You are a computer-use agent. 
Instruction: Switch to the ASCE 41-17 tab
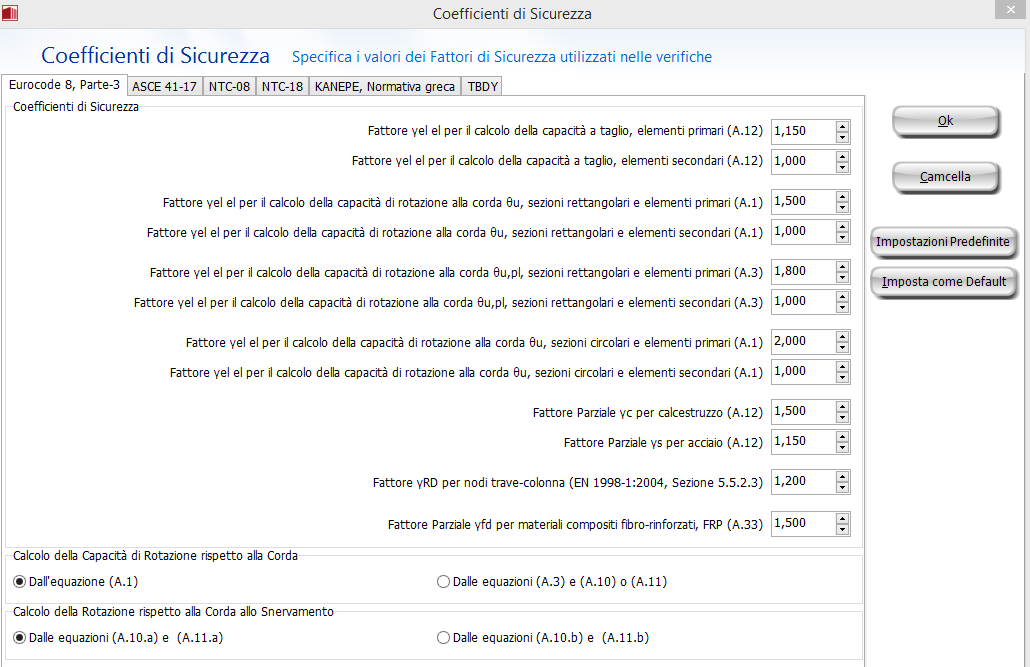pos(165,86)
